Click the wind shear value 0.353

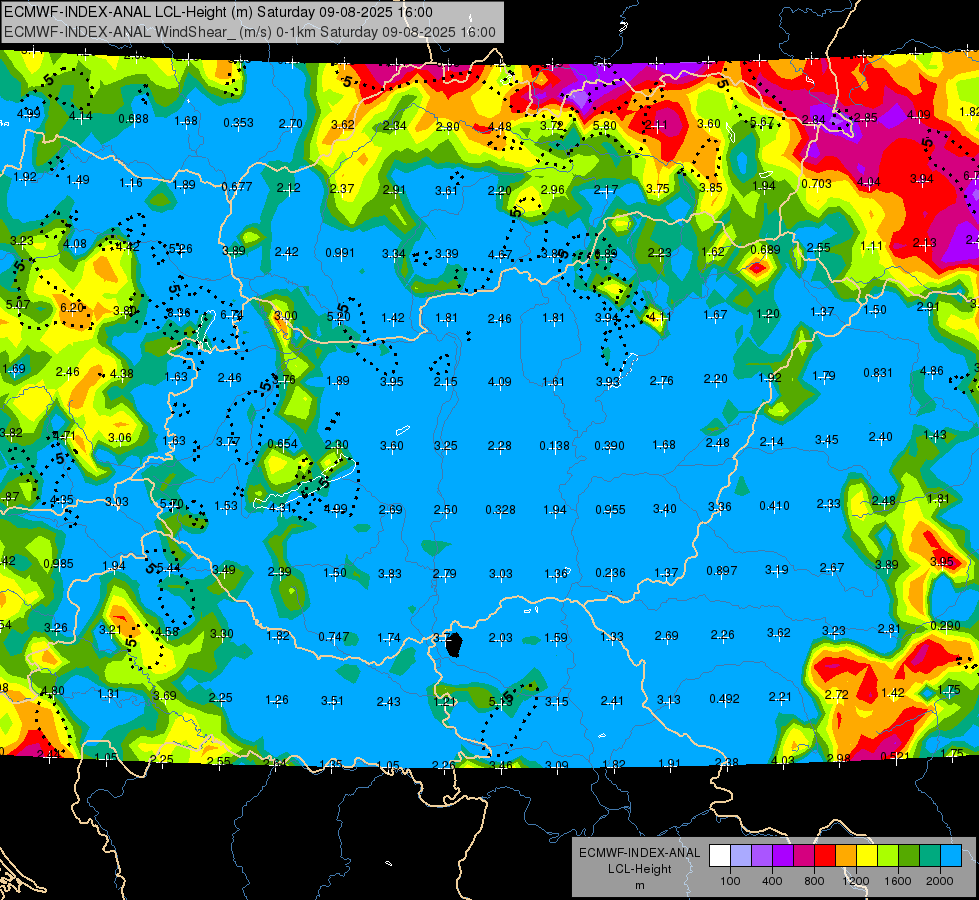click(x=239, y=122)
